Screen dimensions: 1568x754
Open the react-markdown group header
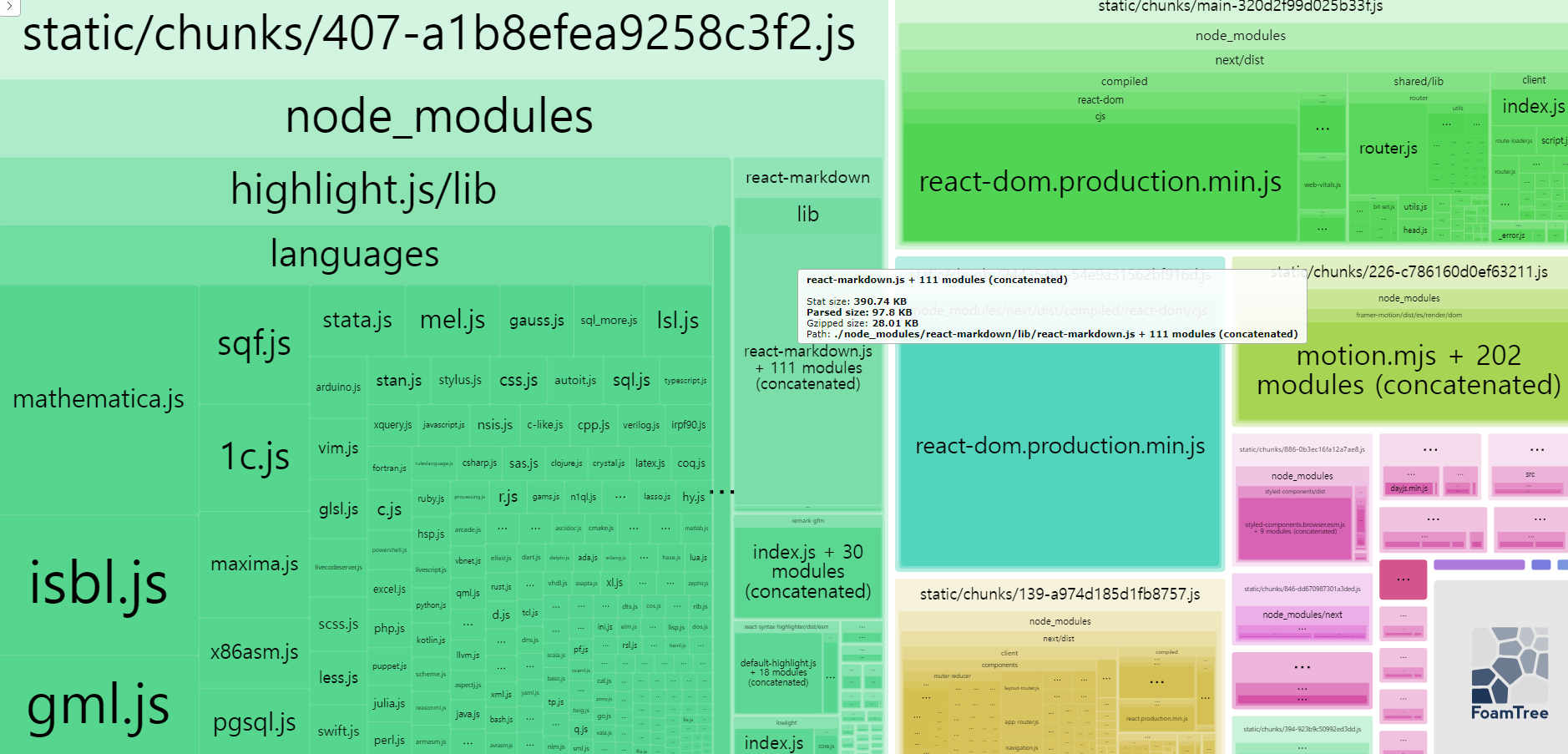point(808,178)
